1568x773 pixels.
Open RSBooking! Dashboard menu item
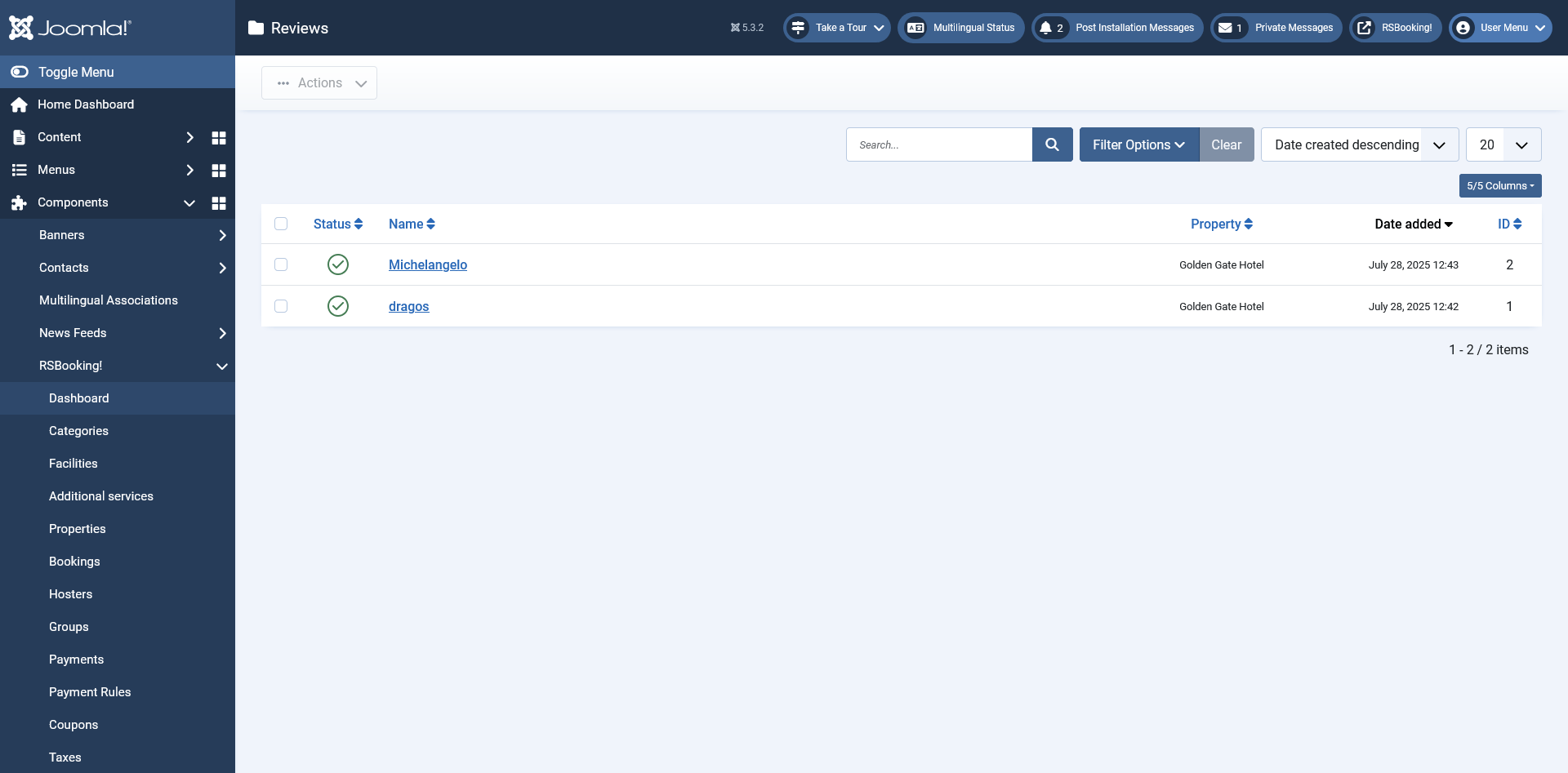(118, 398)
